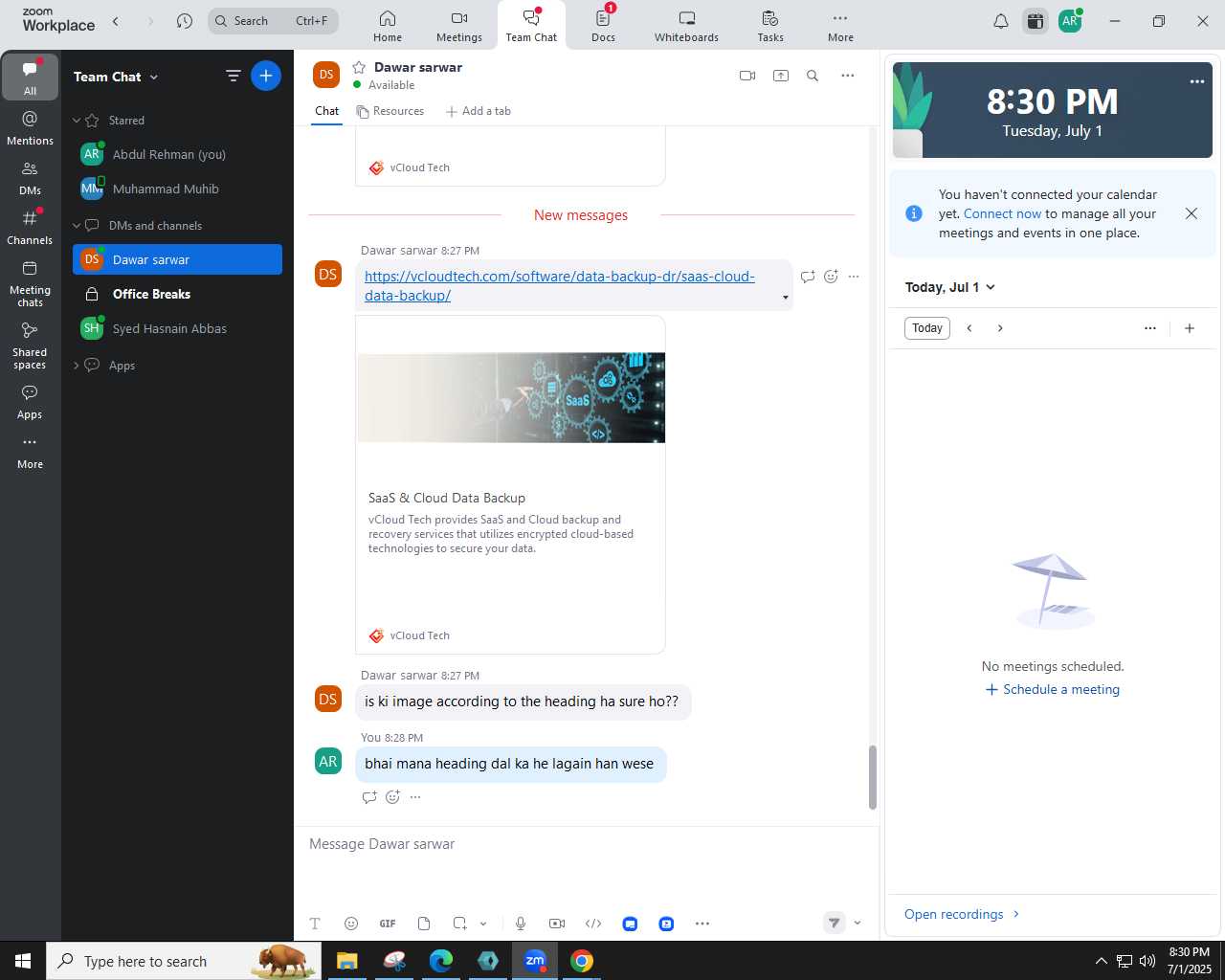The width and height of the screenshot is (1225, 980).
Task: Open the Docs tab
Action: pos(603,26)
